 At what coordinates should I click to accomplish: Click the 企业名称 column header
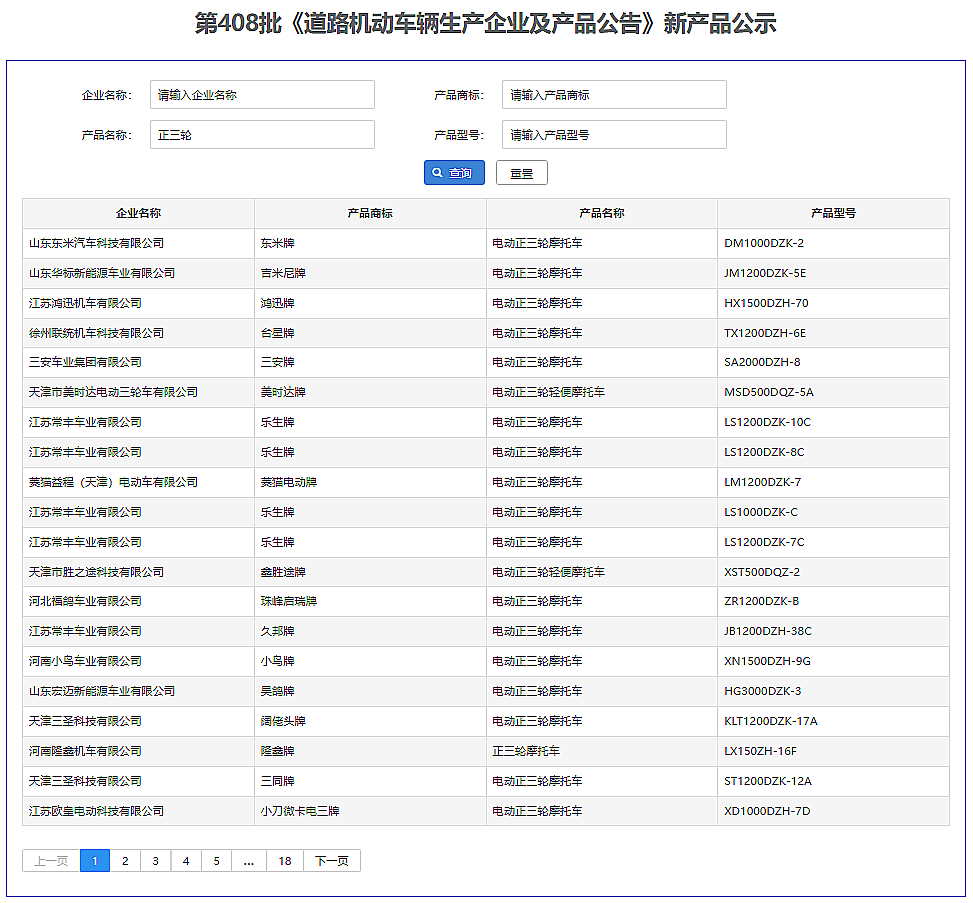138,213
